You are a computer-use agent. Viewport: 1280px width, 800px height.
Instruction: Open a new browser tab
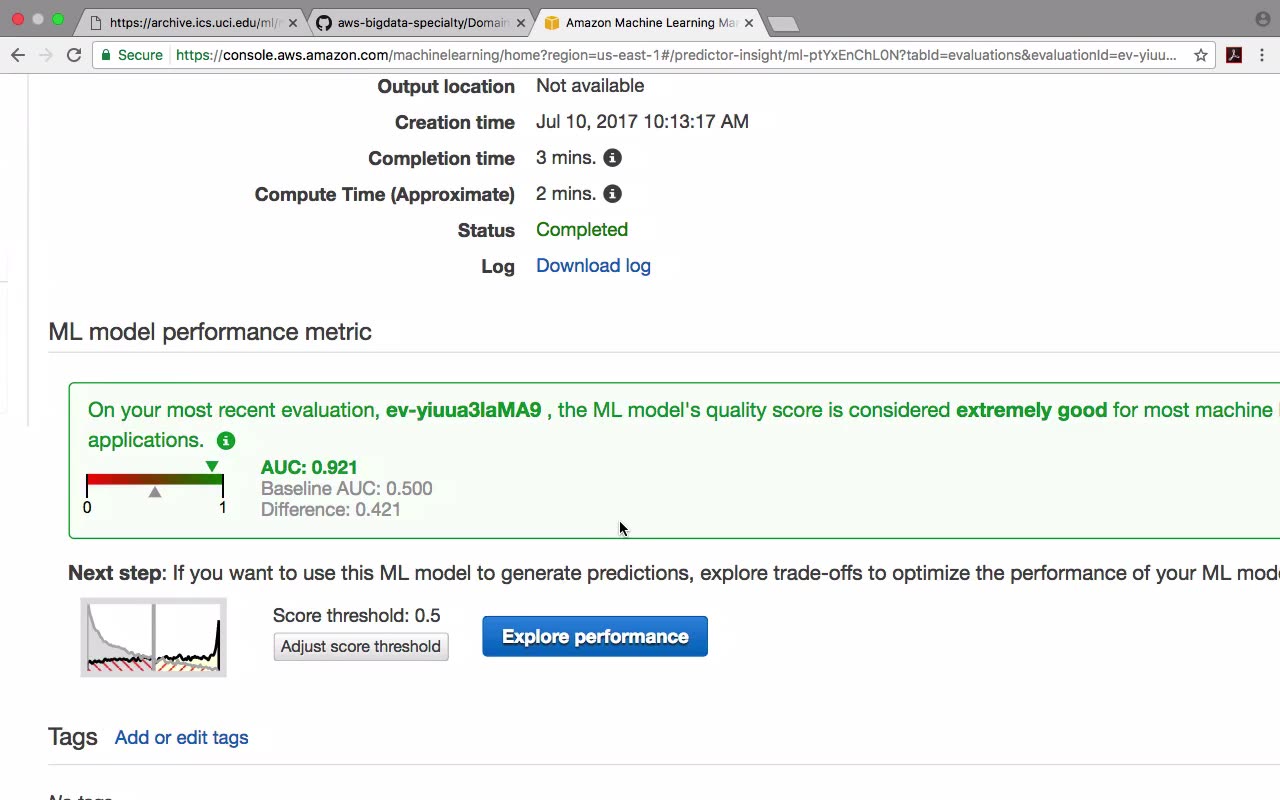(x=783, y=24)
